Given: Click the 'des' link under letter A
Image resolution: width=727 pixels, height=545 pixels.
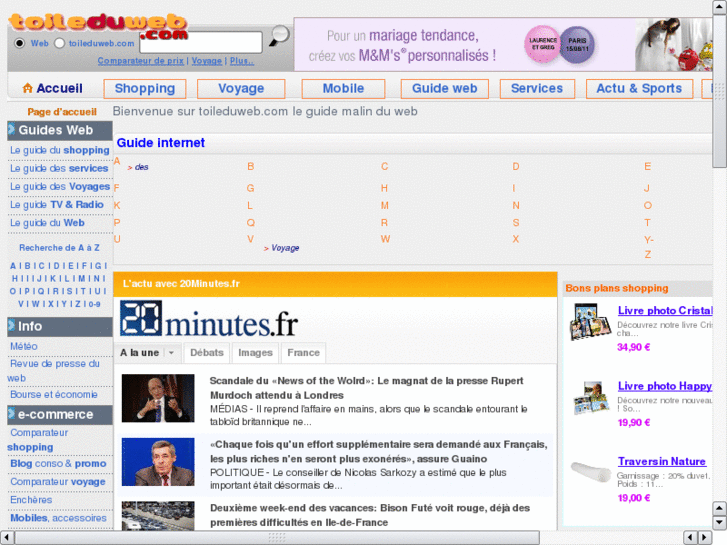Looking at the screenshot, I should (x=141, y=167).
